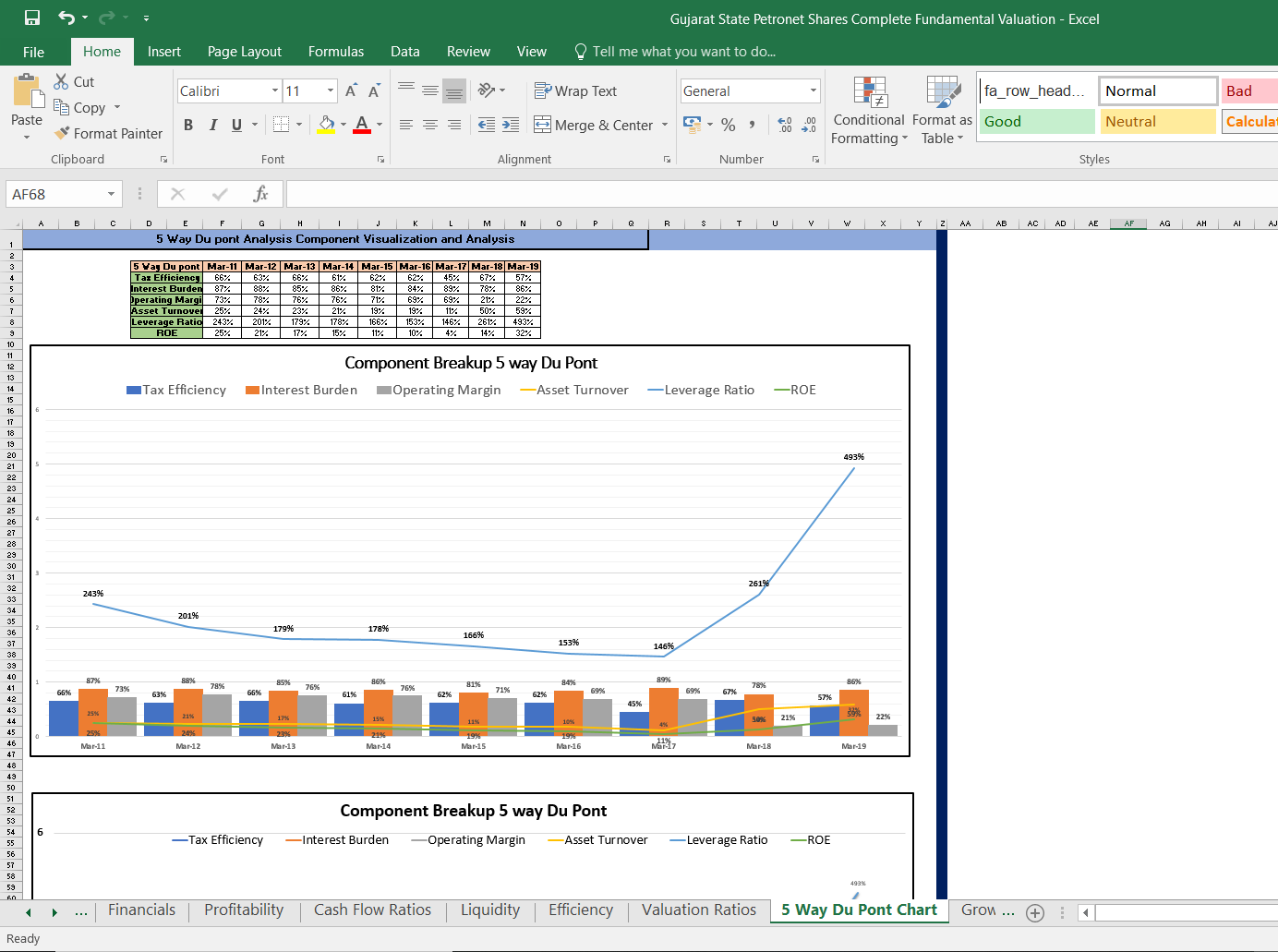Screen dimensions: 1278x952
Task: Click the Select All corner of the grid
Action: point(11,223)
